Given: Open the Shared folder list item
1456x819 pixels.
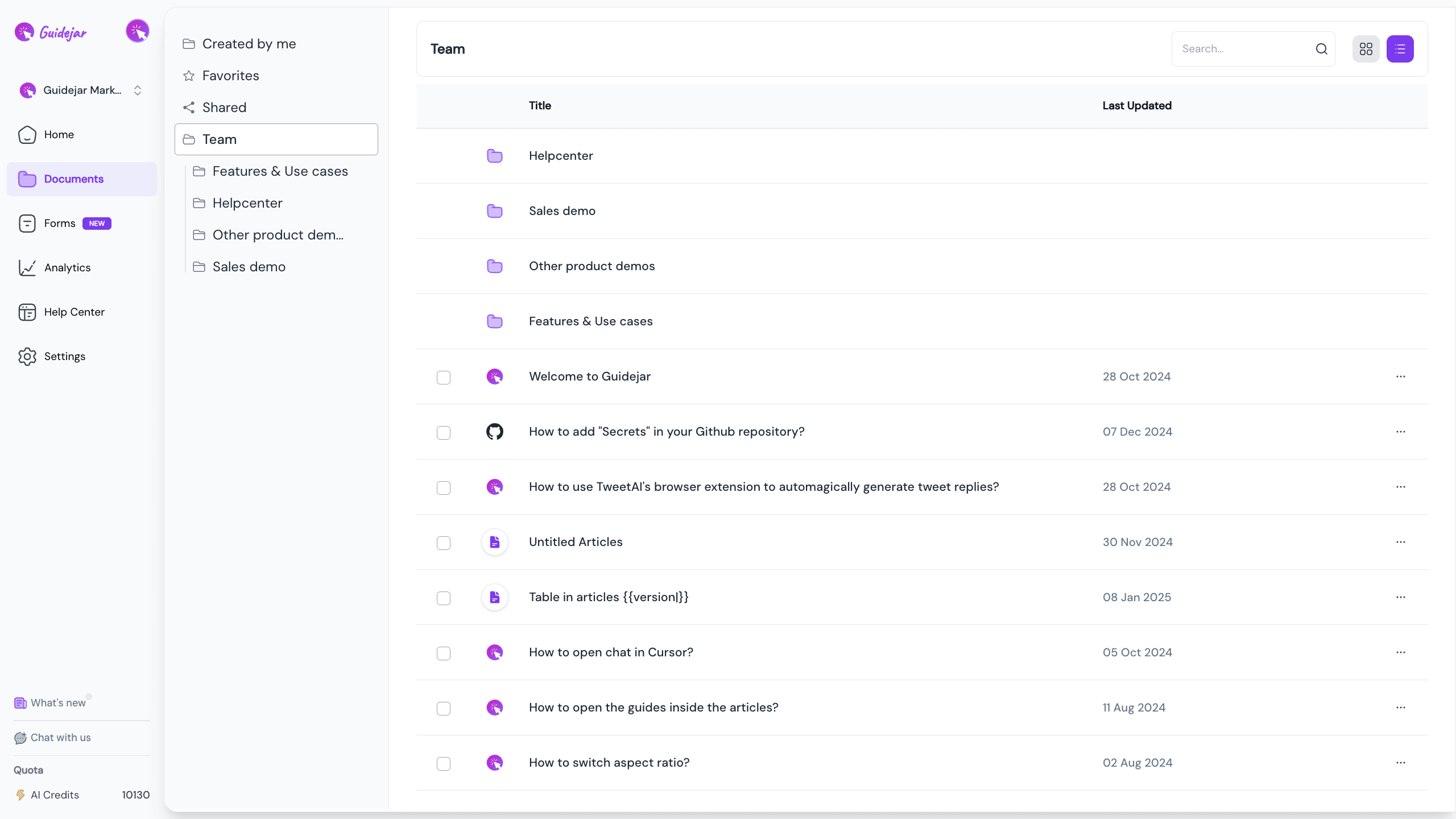Looking at the screenshot, I should coord(224,107).
